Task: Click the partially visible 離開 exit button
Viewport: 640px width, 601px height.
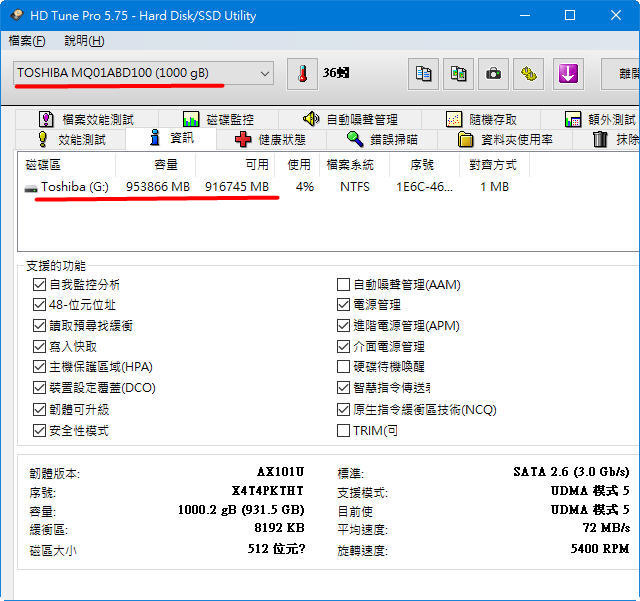Action: pyautogui.click(x=620, y=74)
